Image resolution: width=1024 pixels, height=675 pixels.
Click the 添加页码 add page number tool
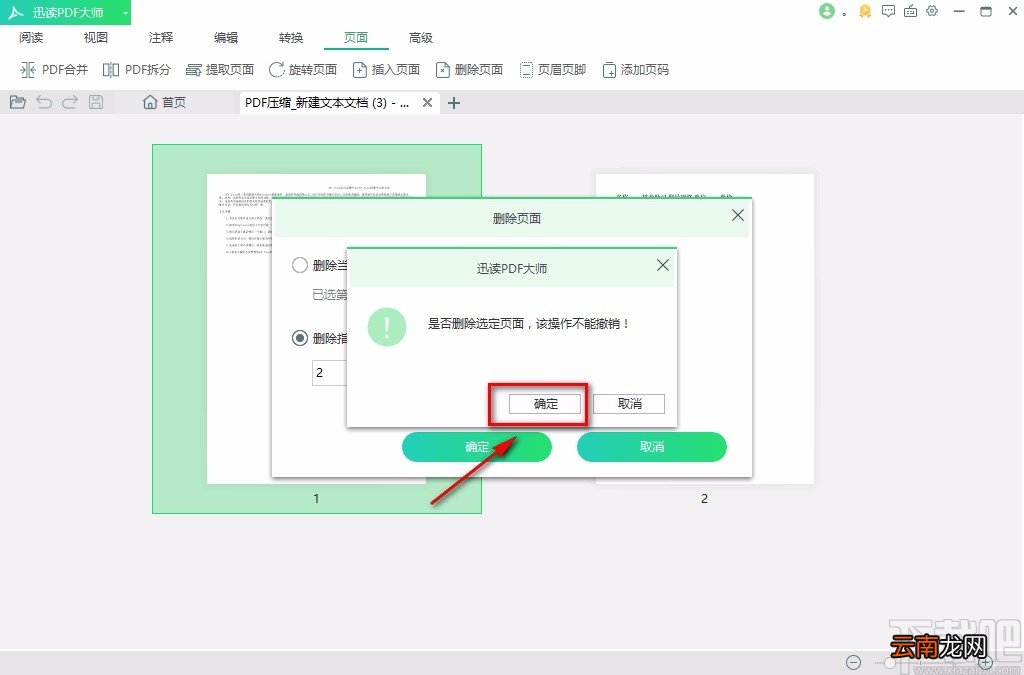[x=635, y=69]
